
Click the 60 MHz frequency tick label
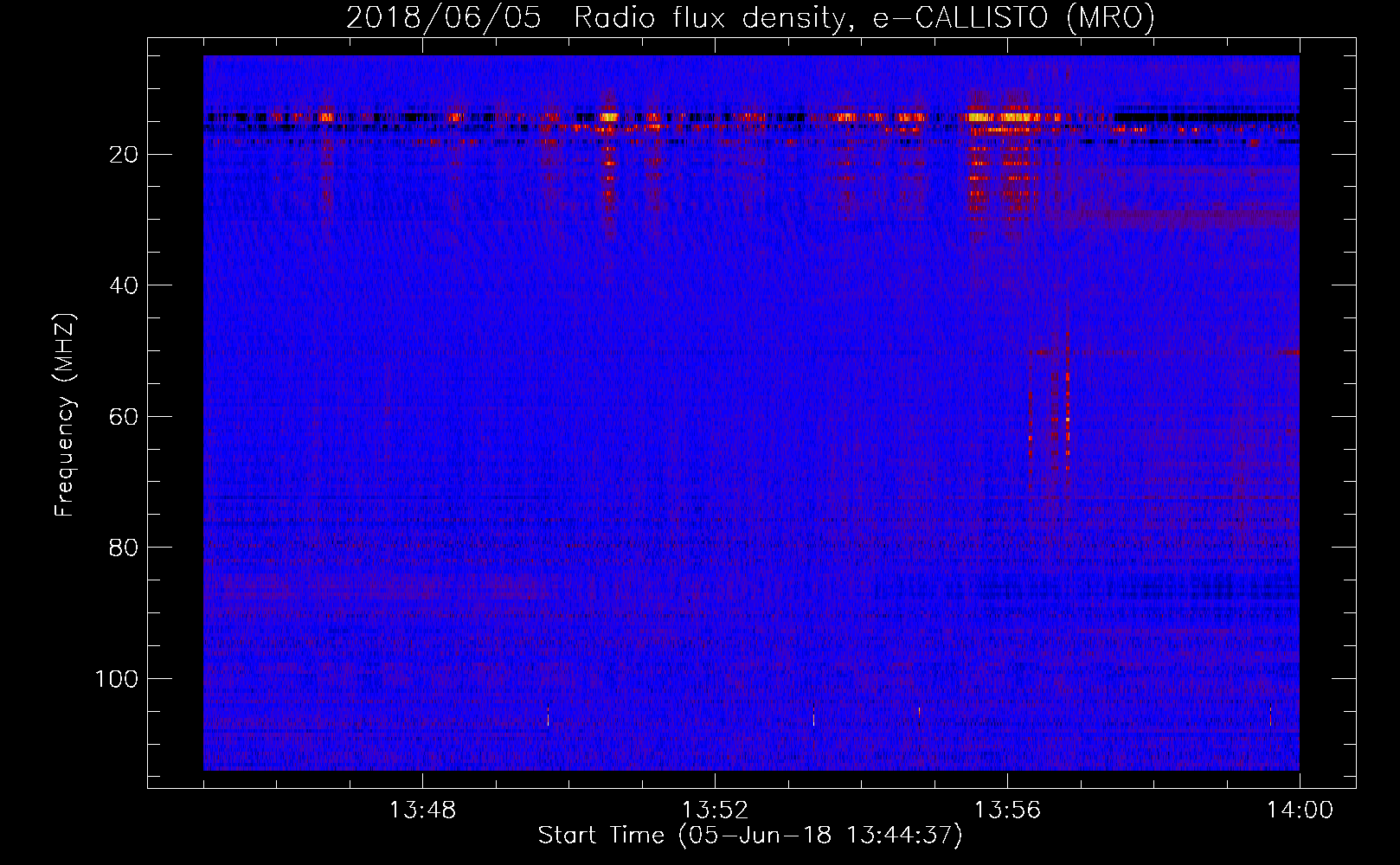124,417
